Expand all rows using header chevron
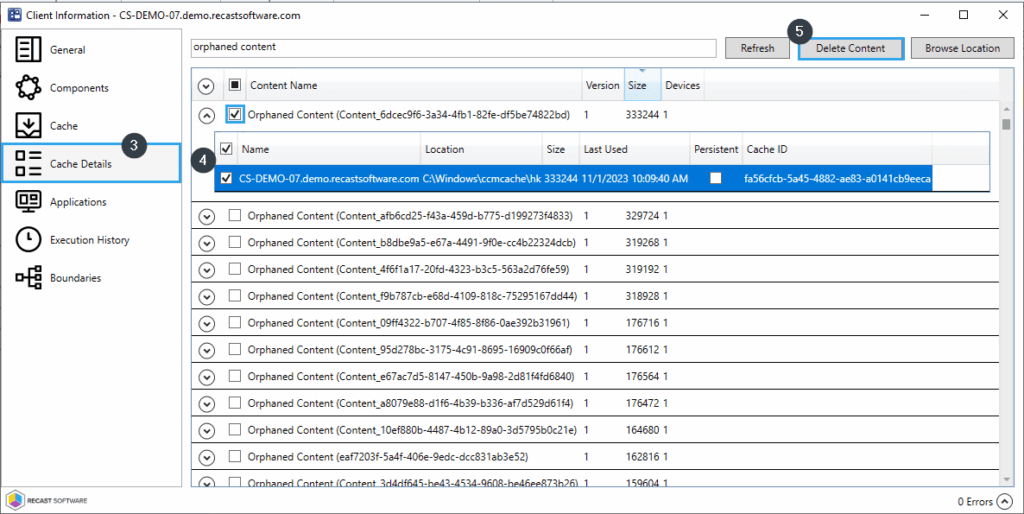Screen dimensions: 1024x514 click(207, 86)
